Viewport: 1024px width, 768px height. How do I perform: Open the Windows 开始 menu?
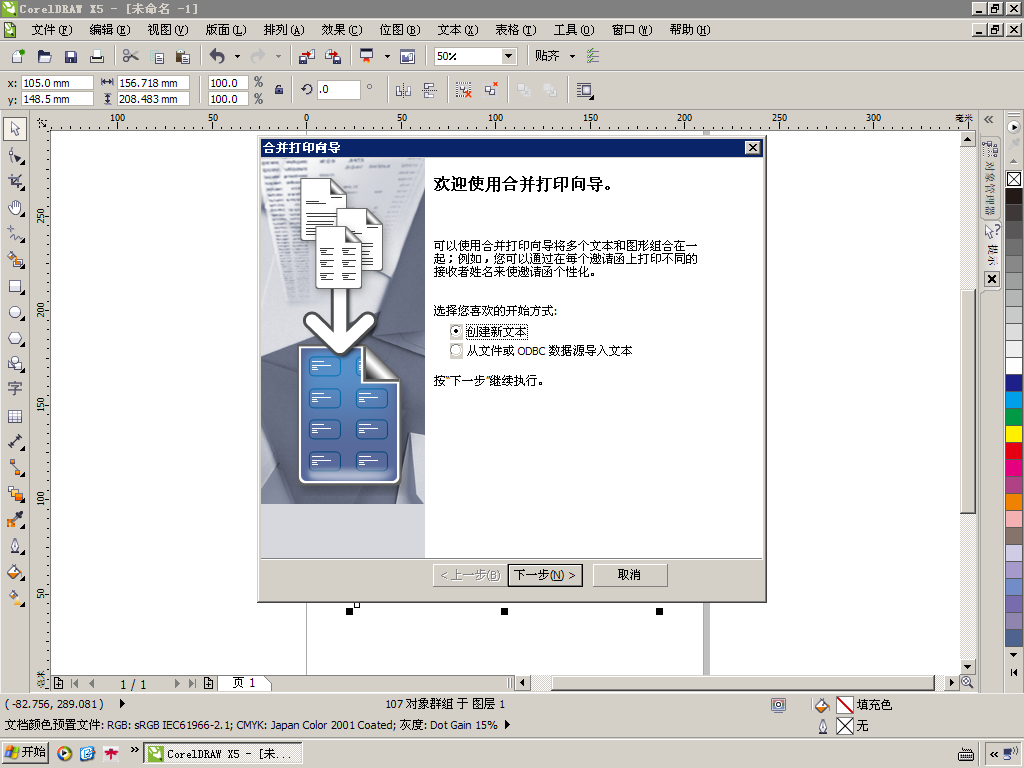[x=26, y=752]
